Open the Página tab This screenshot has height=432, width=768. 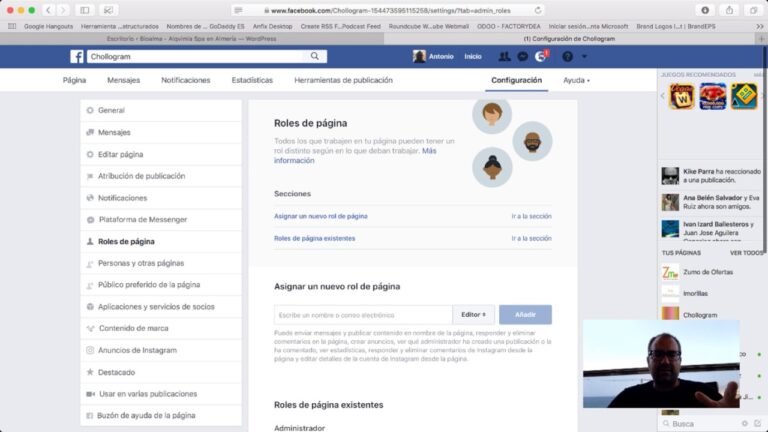click(74, 80)
